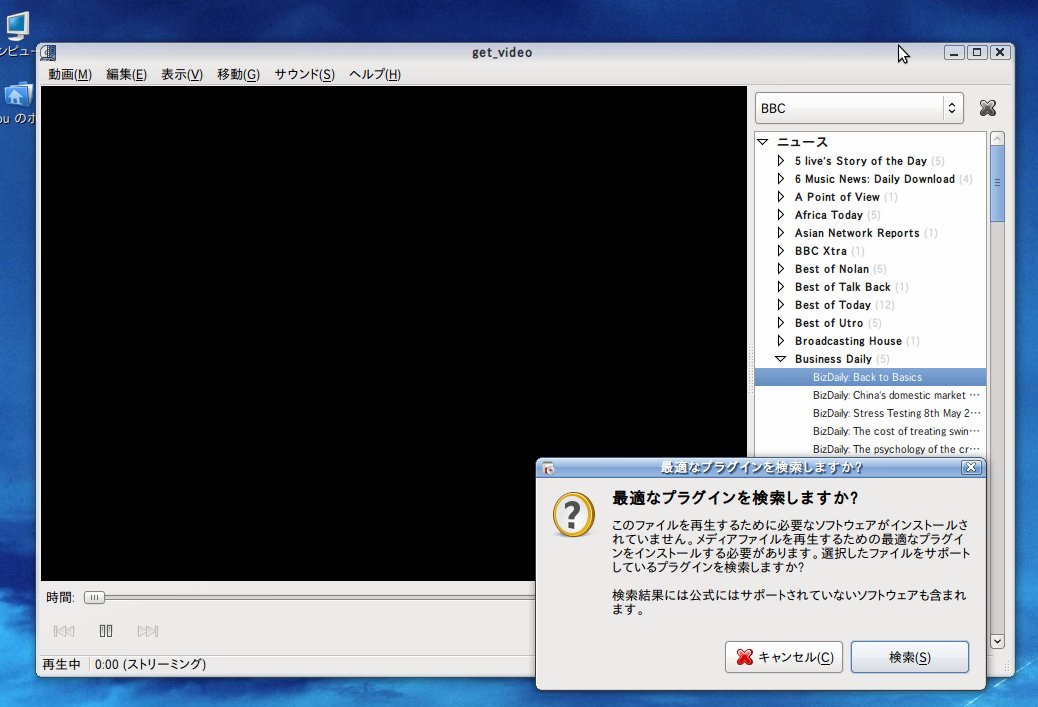Click the sidebar vertical scrollbar thumb
Screen dimensions: 1038x707
coord(997,183)
